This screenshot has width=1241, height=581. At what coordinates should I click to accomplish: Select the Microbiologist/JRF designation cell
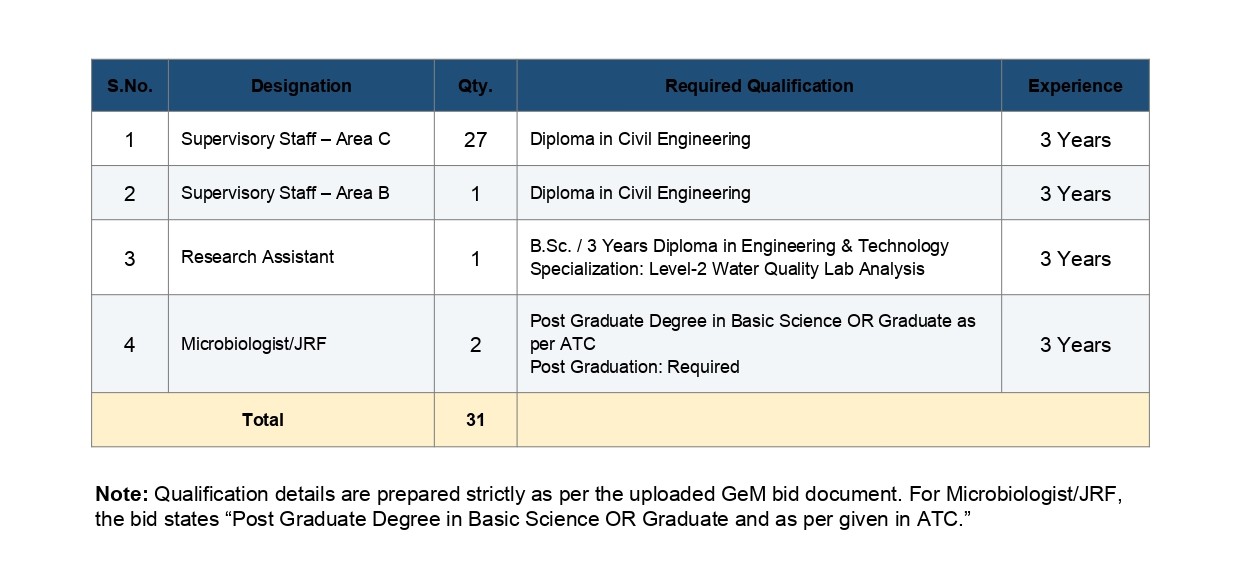[301, 344]
